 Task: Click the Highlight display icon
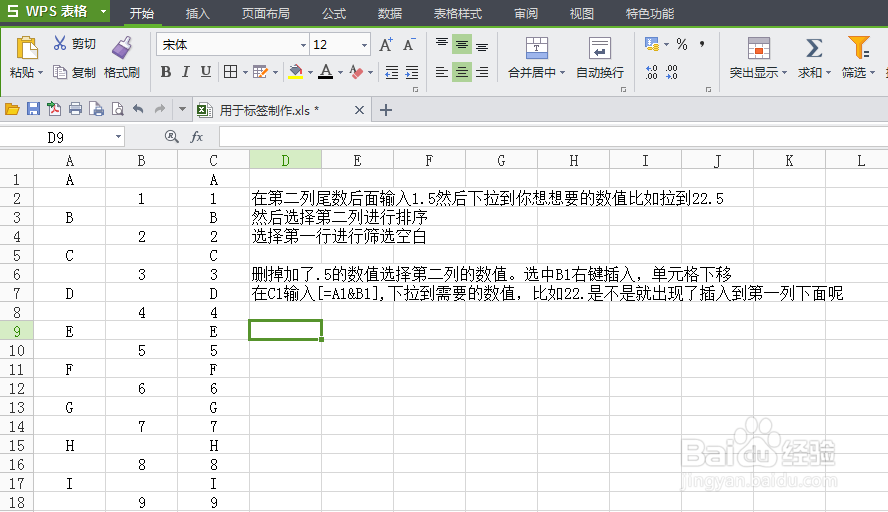pos(758,48)
